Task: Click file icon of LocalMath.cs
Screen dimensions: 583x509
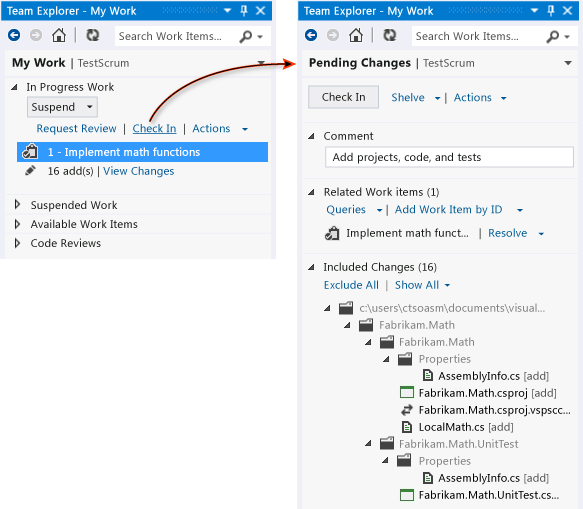Action: [407, 427]
